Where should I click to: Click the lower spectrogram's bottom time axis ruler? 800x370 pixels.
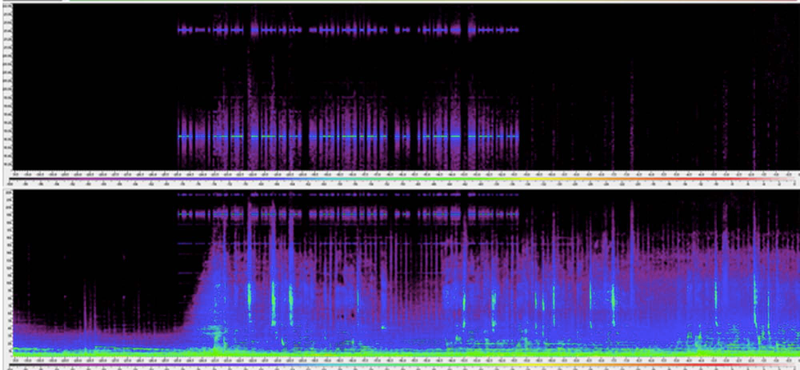click(x=406, y=359)
